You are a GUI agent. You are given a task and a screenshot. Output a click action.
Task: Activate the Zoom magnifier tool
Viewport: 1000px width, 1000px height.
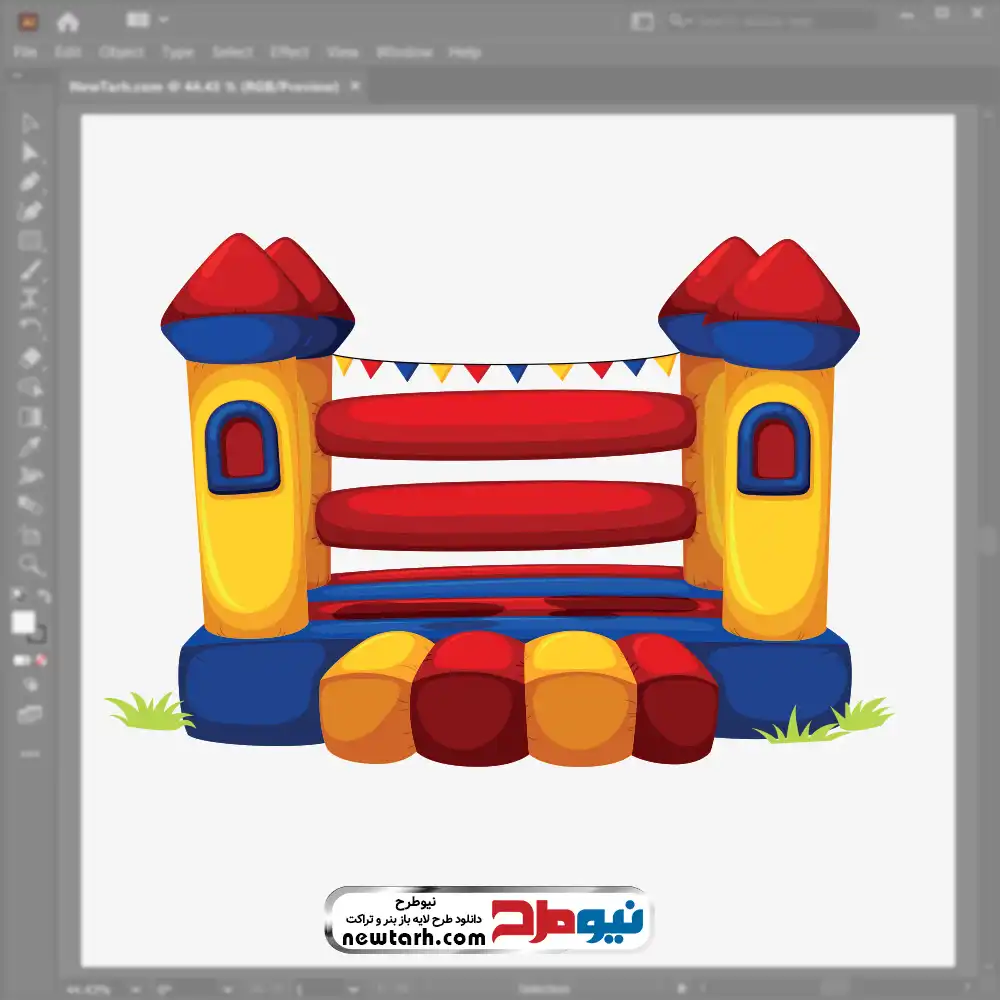30,564
